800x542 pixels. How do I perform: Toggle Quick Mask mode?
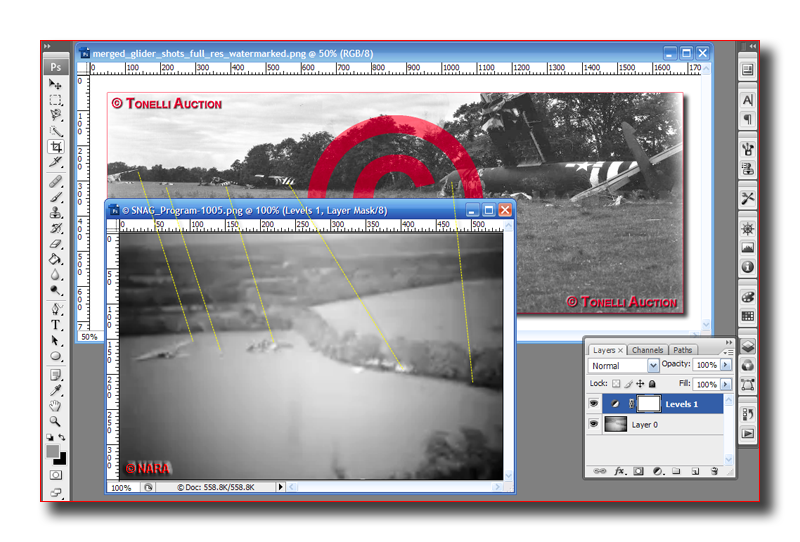pos(56,475)
